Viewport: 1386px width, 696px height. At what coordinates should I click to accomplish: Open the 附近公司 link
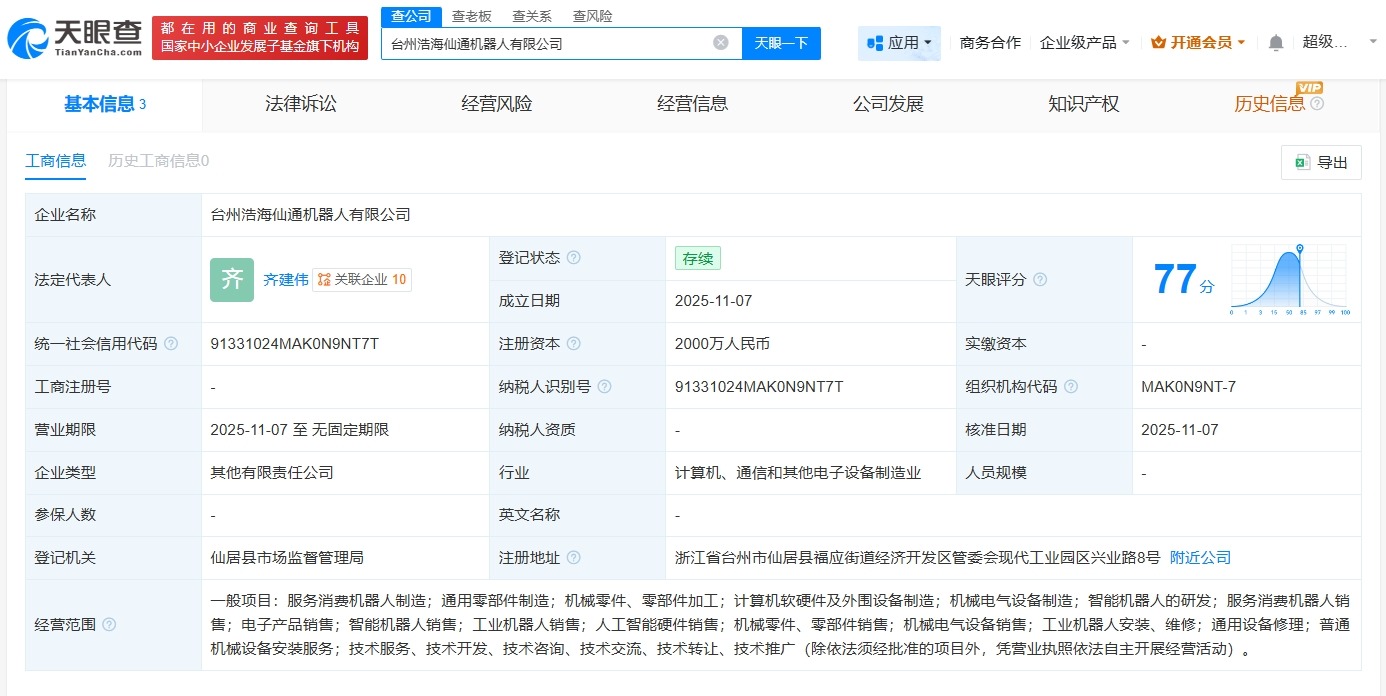[1199, 557]
